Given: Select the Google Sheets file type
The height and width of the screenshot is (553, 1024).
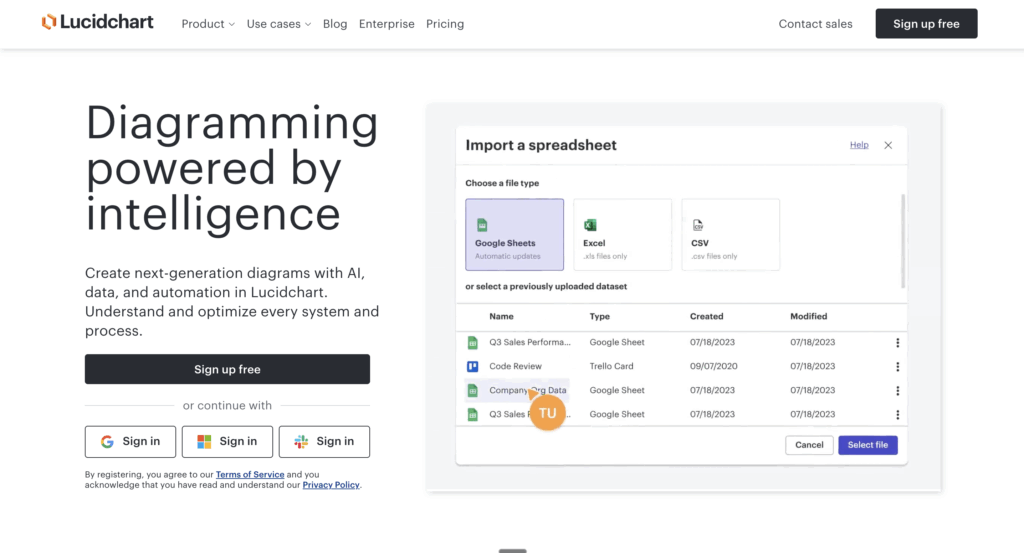Looking at the screenshot, I should click(x=515, y=234).
